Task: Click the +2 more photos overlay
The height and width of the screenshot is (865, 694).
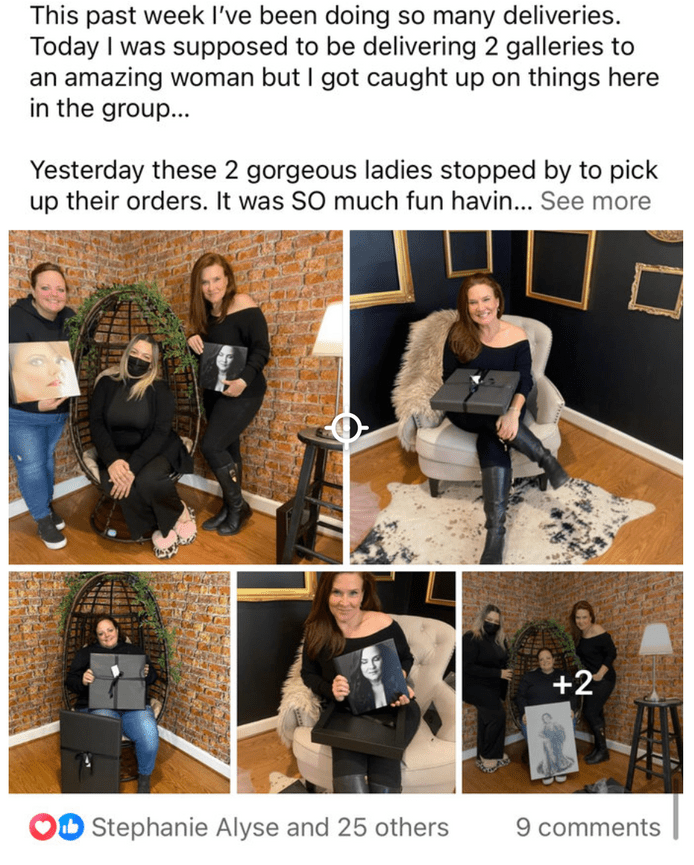Action: [573, 682]
